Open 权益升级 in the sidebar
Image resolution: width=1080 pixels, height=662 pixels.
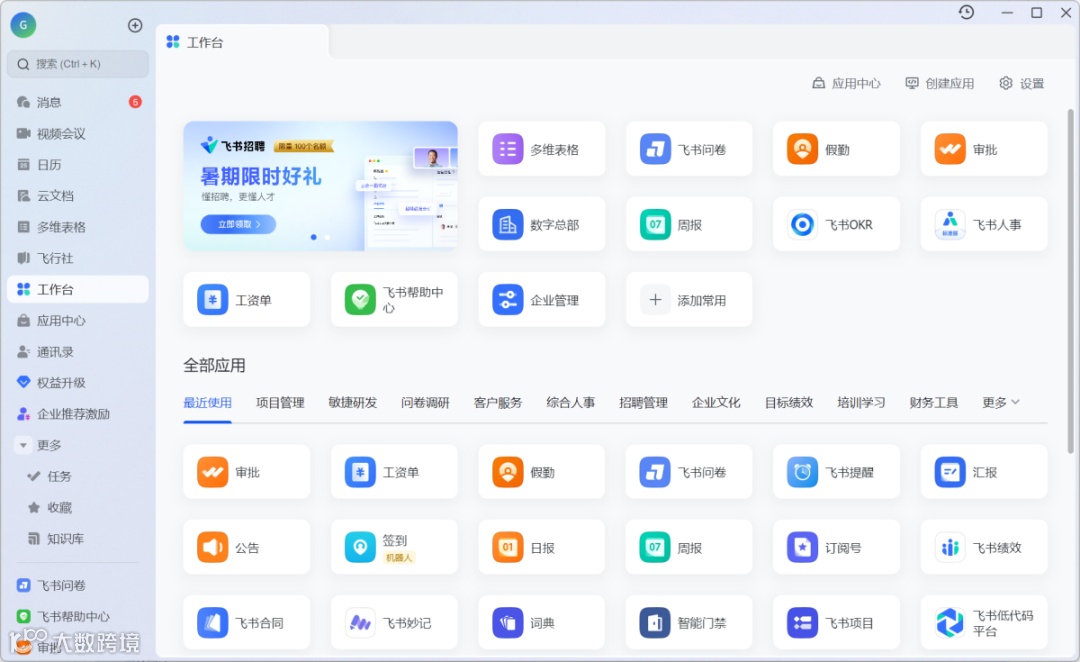pyautogui.click(x=78, y=382)
